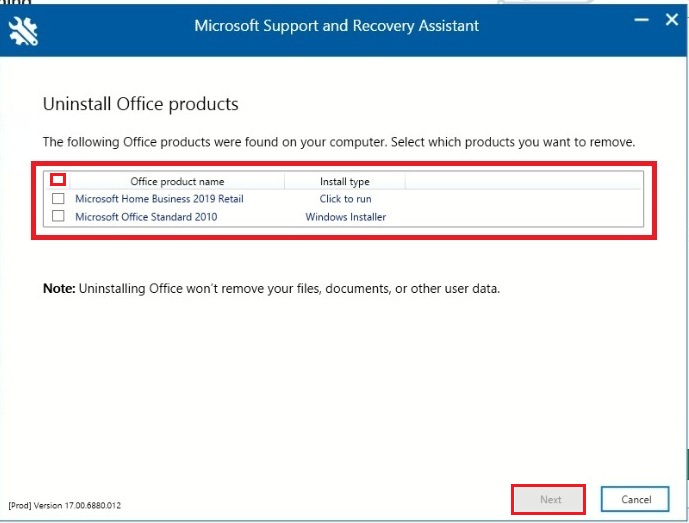Screen dimensions: 689x523
Task: Select the Microsoft Home Business 2019 Retail name
Action: point(159,199)
